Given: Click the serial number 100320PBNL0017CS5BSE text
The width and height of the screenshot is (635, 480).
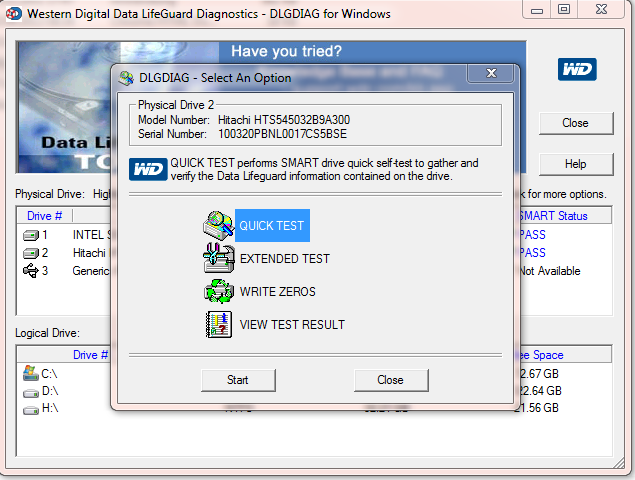Looking at the screenshot, I should [x=282, y=134].
